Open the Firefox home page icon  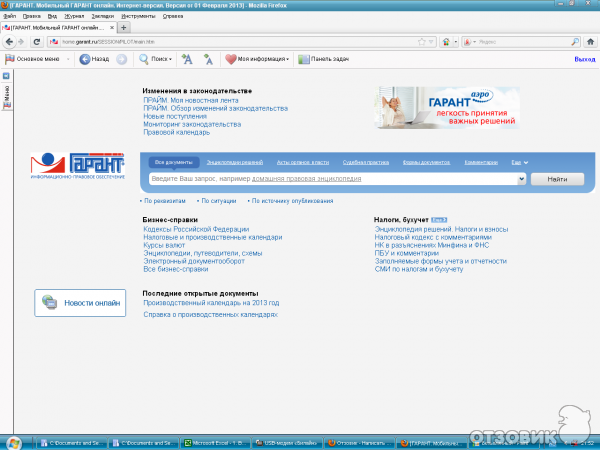coord(590,42)
